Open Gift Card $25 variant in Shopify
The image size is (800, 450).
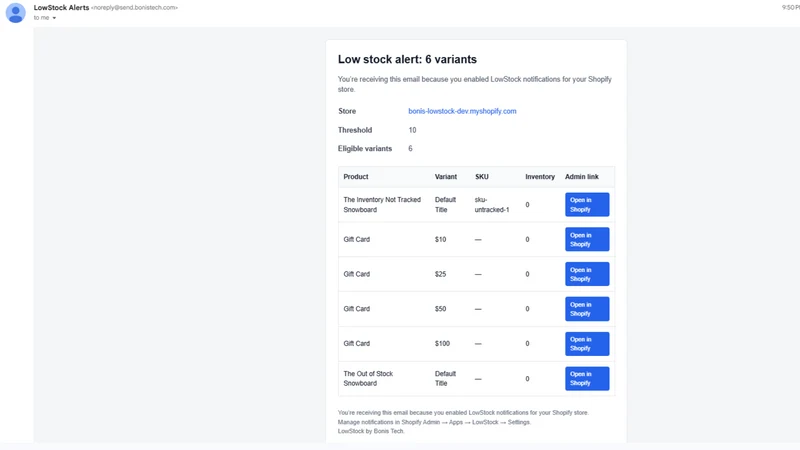(x=587, y=274)
